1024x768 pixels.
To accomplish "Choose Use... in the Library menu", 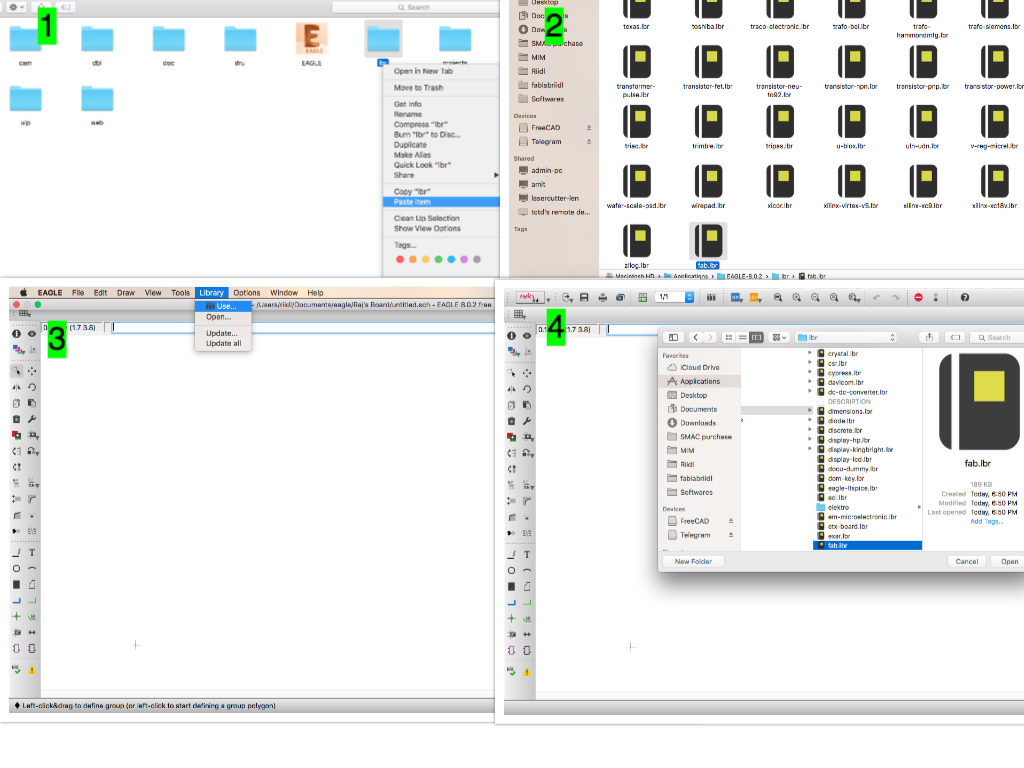I will click(223, 306).
